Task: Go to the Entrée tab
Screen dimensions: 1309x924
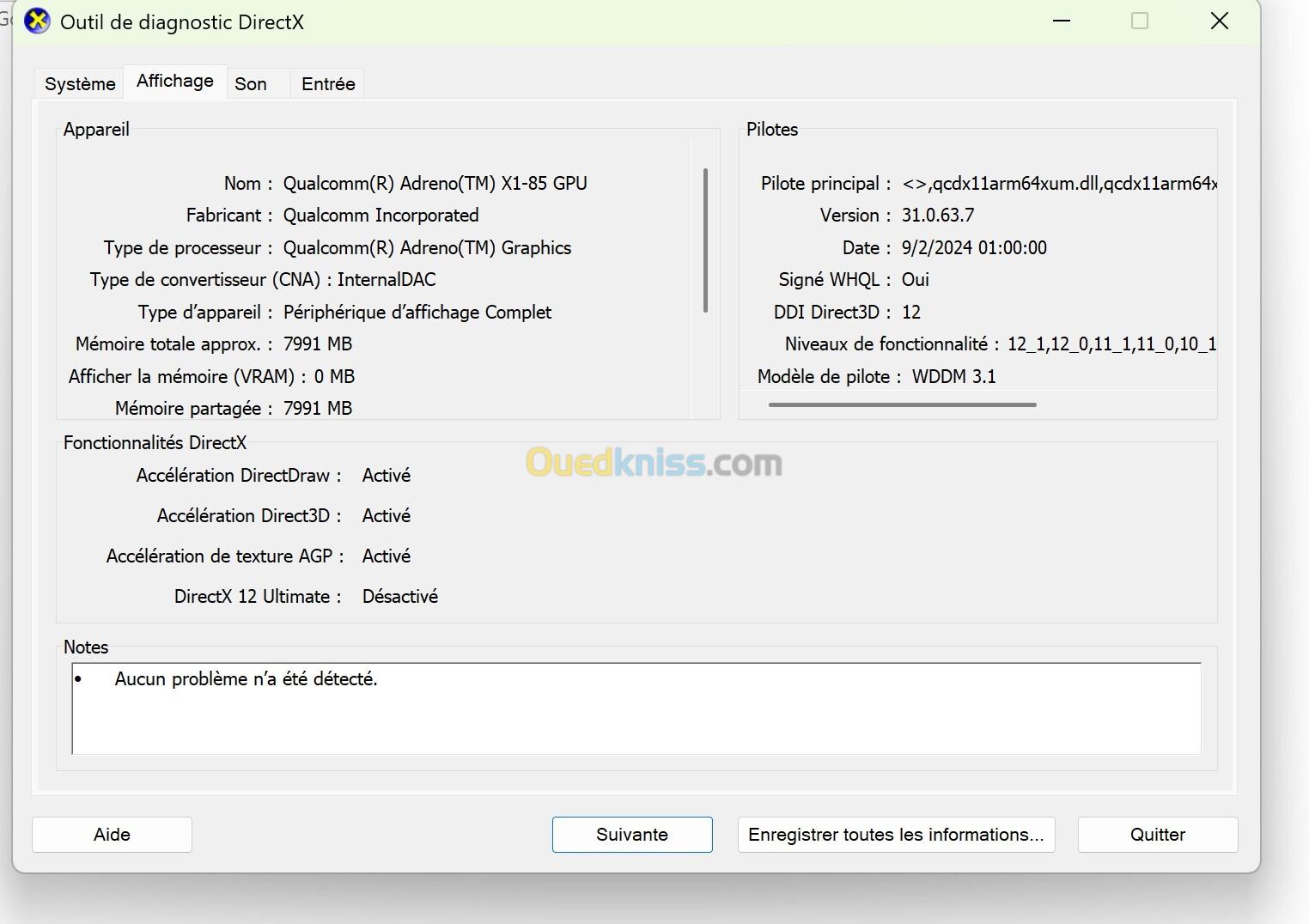Action: pos(328,84)
